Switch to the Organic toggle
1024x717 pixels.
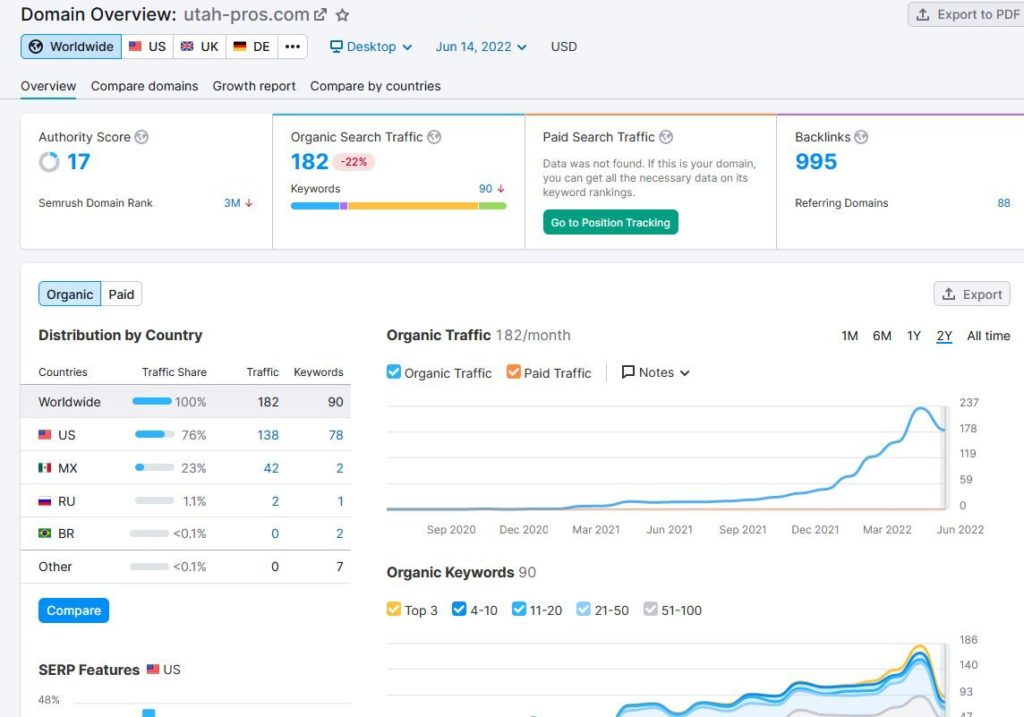(x=70, y=295)
